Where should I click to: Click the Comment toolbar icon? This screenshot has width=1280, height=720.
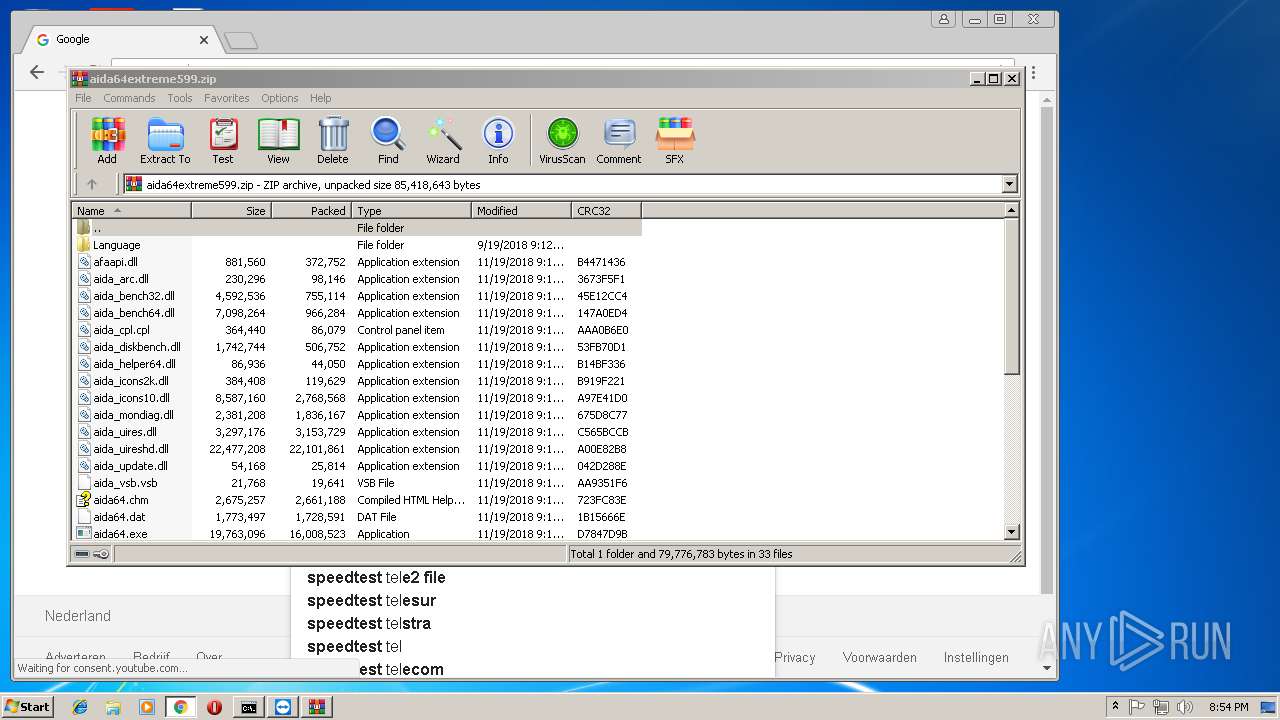619,141
